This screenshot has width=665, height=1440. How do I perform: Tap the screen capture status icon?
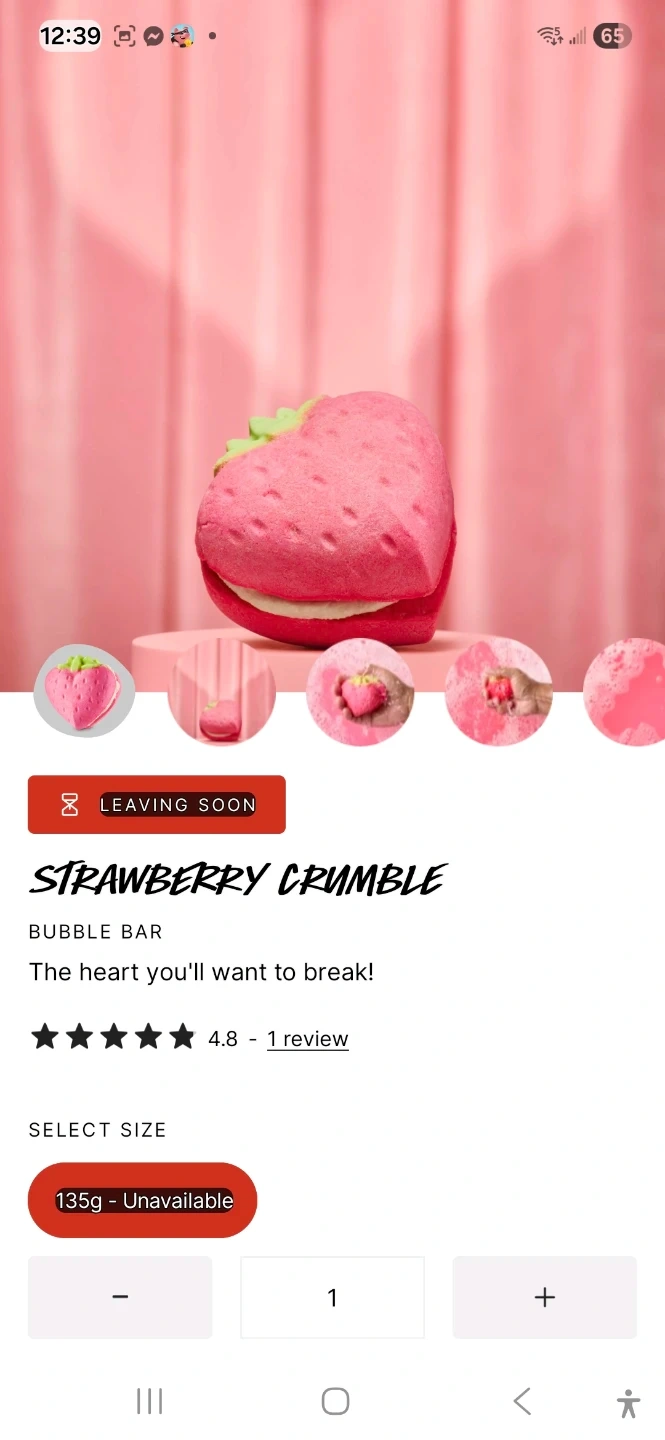124,36
